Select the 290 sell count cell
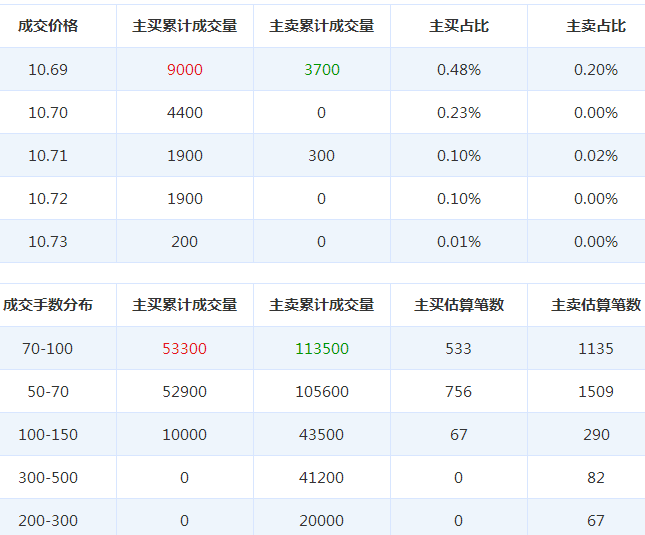The width and height of the screenshot is (645, 535). click(596, 435)
